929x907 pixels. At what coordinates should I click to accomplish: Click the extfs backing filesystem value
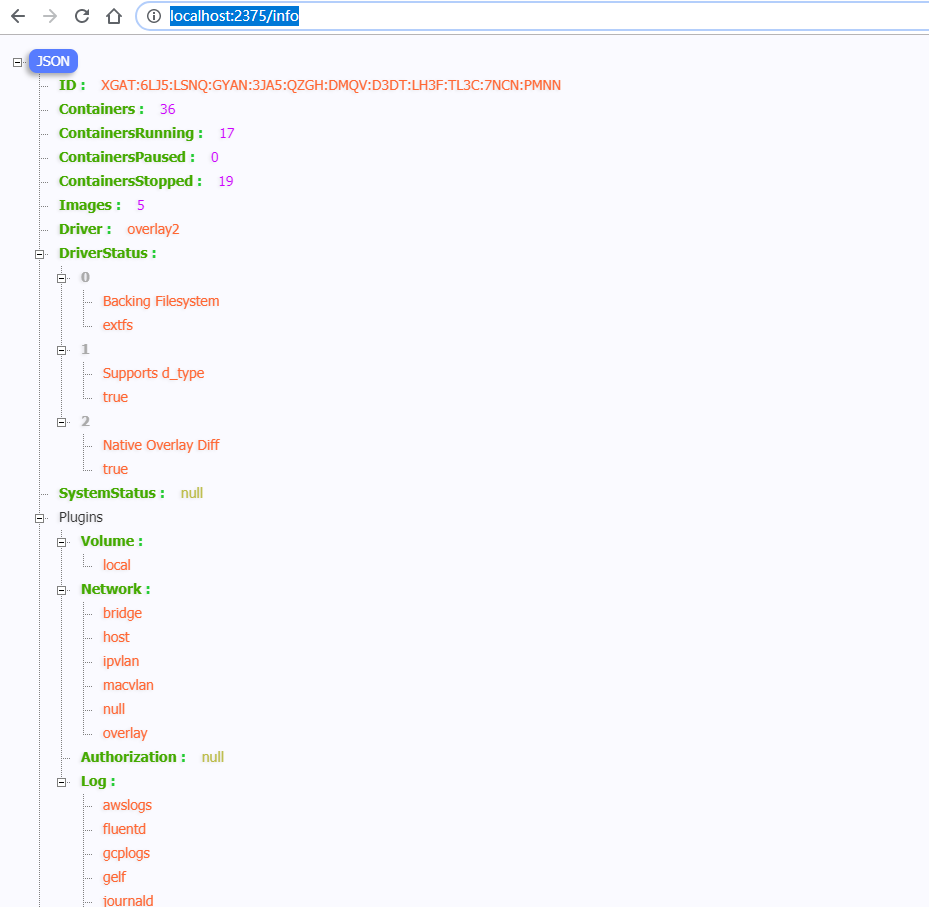click(117, 325)
